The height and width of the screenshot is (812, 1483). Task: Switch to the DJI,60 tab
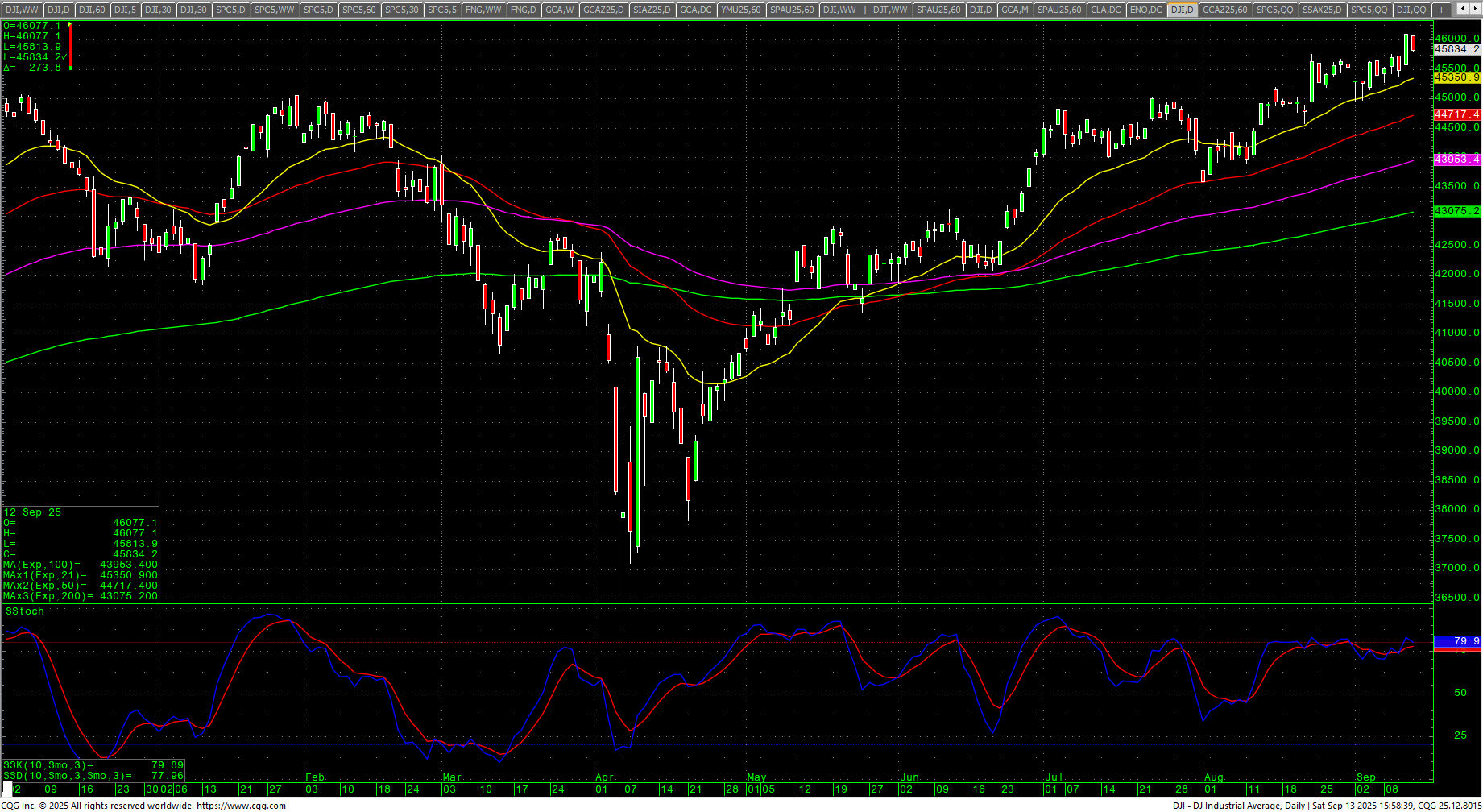(91, 10)
